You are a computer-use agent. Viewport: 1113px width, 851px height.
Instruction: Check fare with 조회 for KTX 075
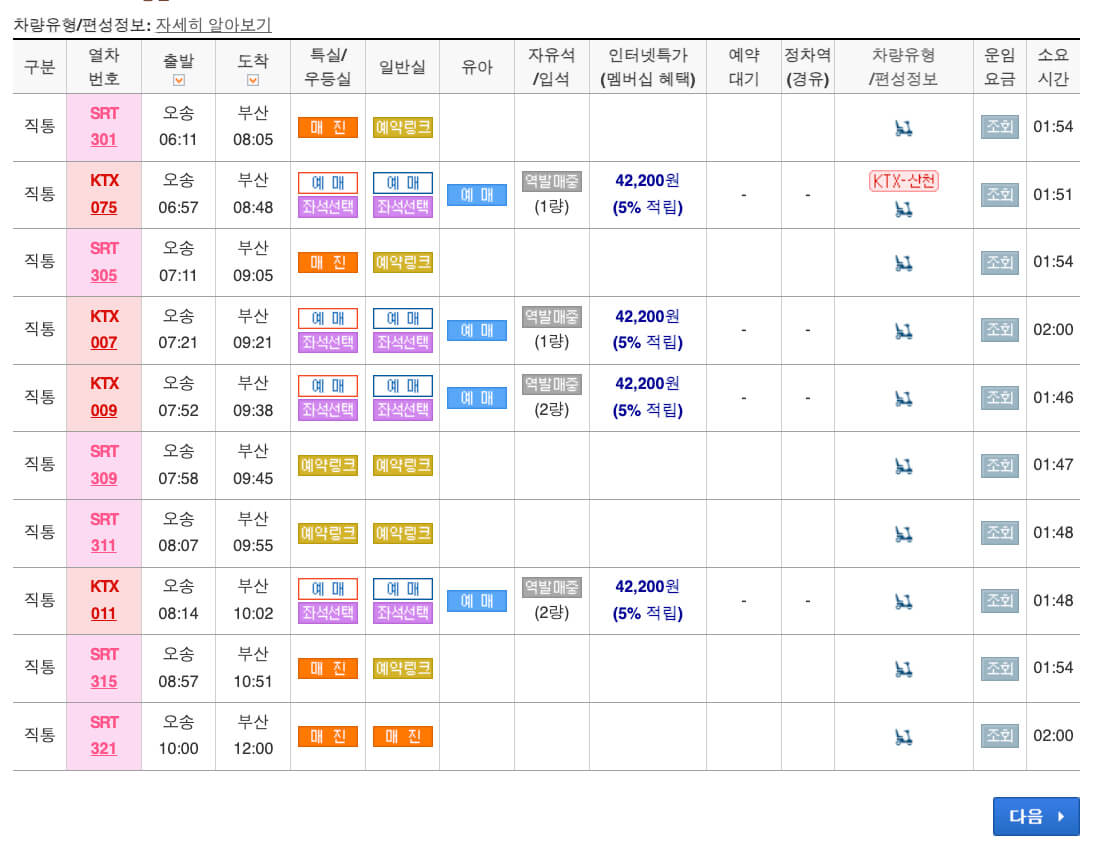(999, 194)
